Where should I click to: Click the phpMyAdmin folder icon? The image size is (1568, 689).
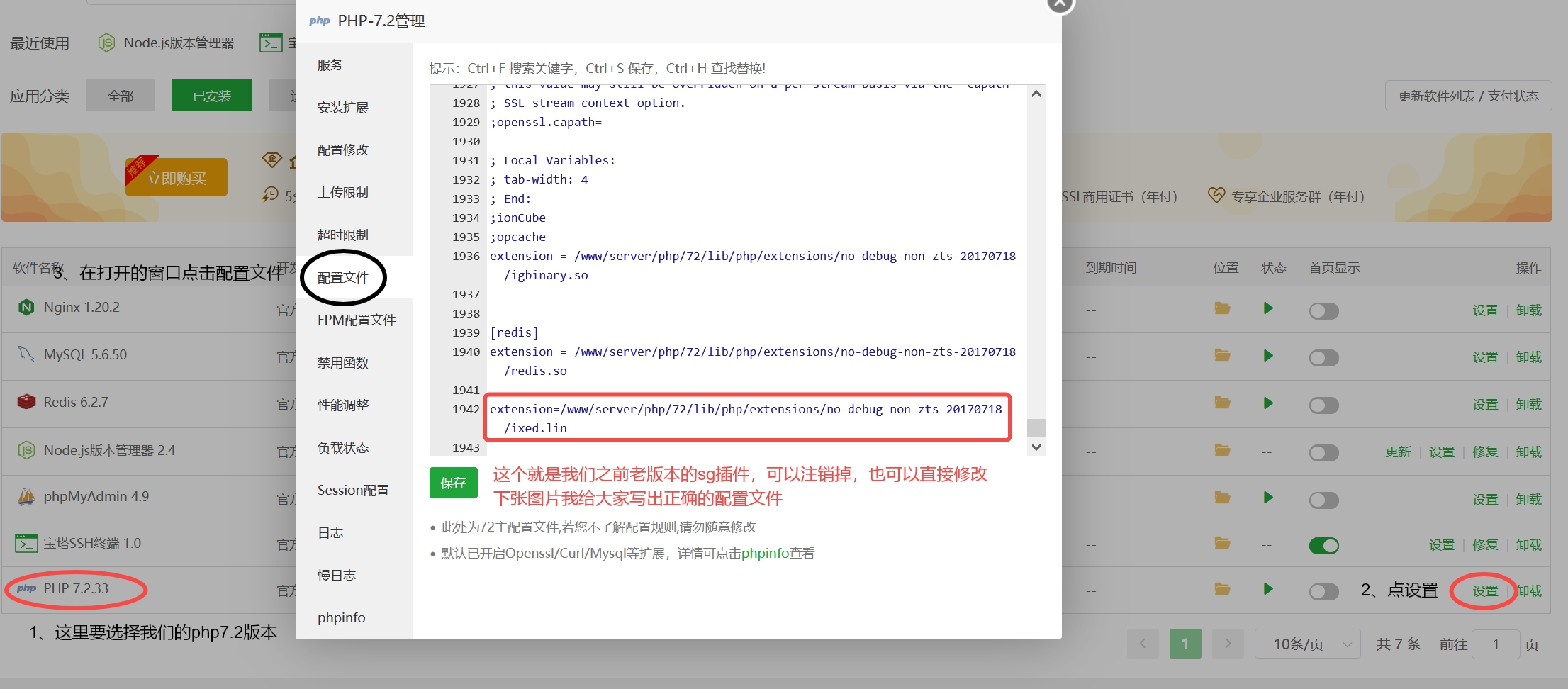tap(1222, 498)
